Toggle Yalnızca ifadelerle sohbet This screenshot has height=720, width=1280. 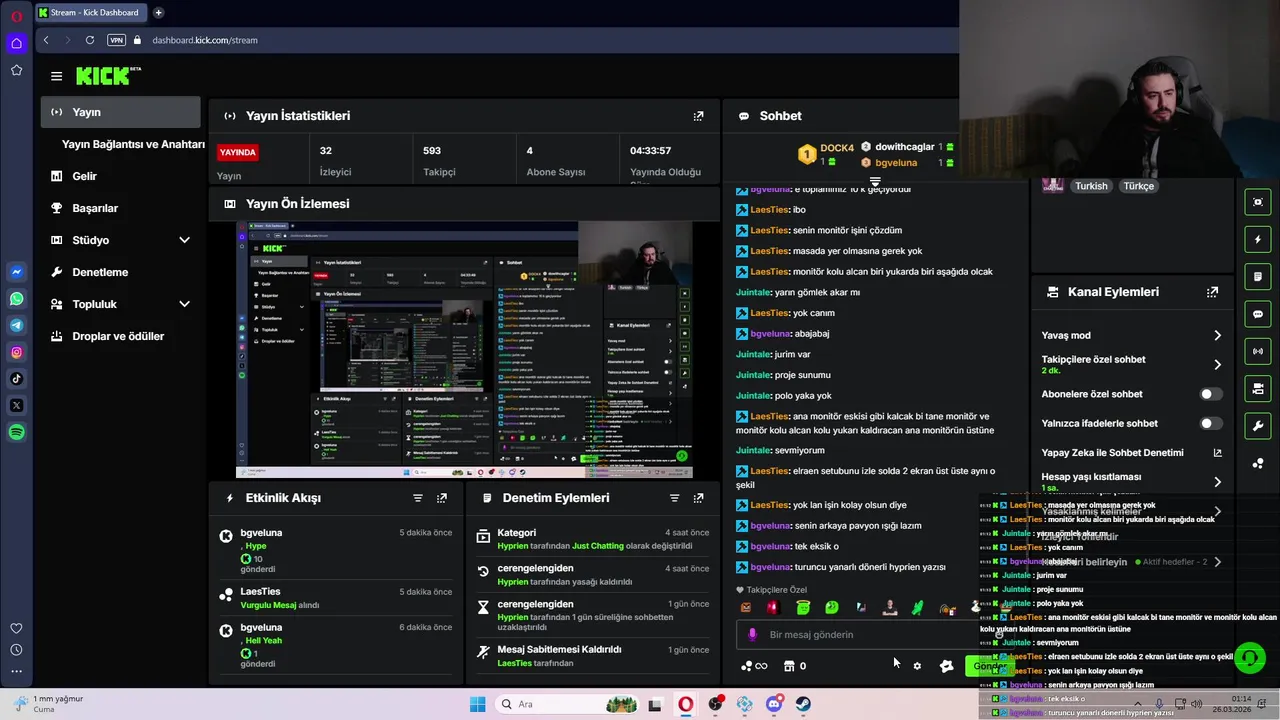[1211, 424]
